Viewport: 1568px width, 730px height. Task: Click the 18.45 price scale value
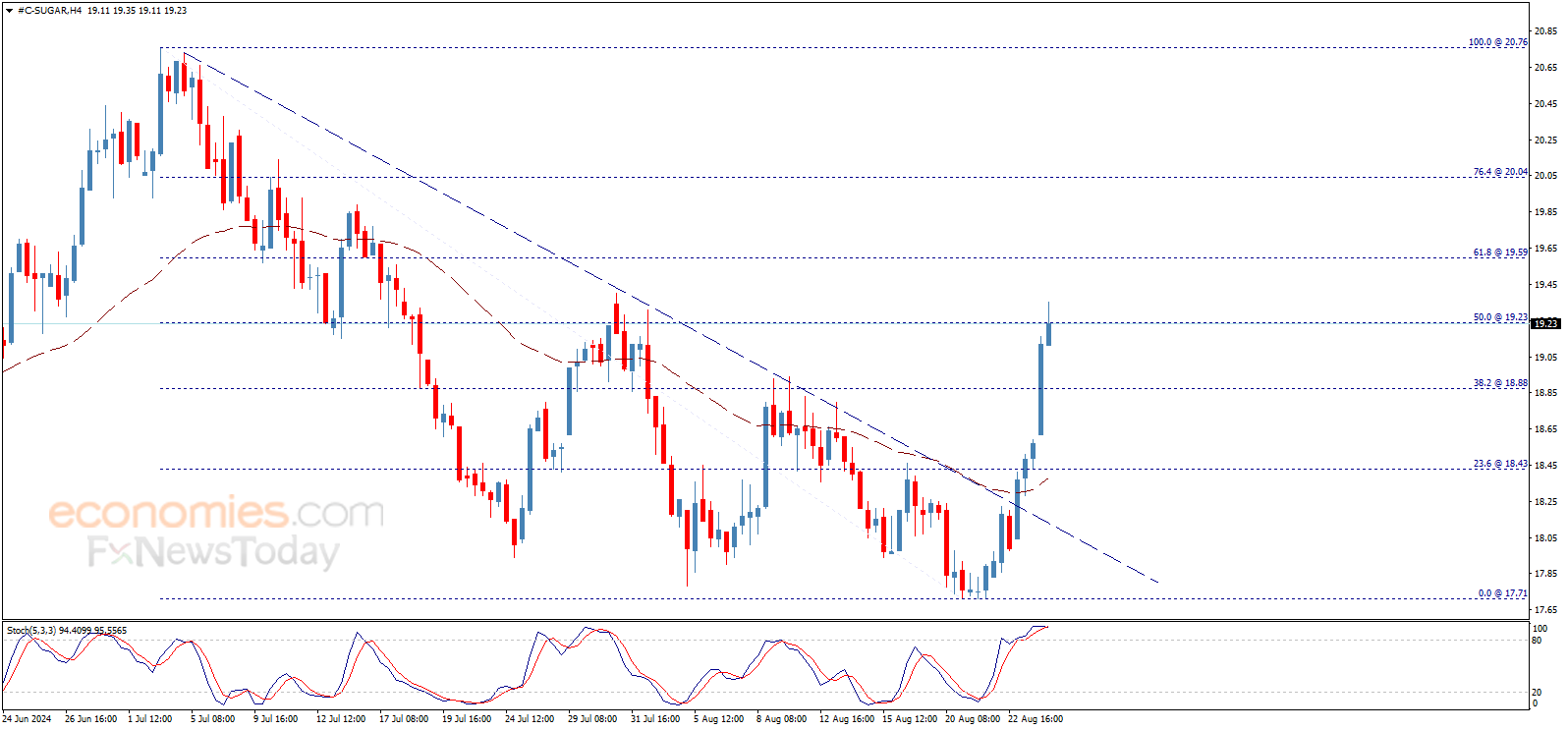(x=1545, y=466)
